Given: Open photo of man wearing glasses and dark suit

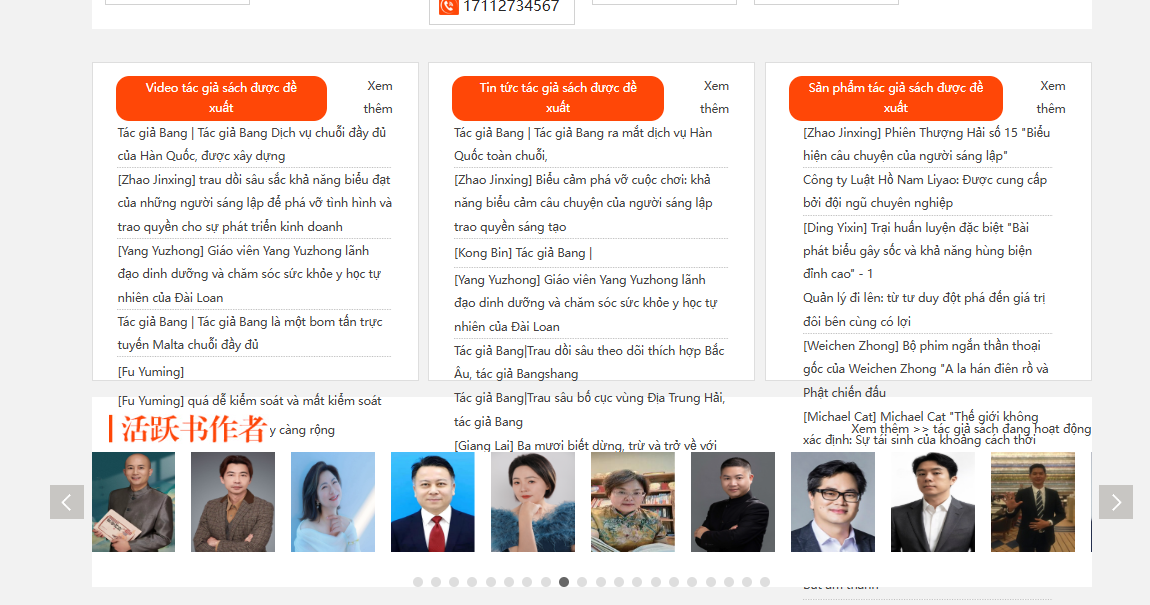Looking at the screenshot, I should pos(833,502).
